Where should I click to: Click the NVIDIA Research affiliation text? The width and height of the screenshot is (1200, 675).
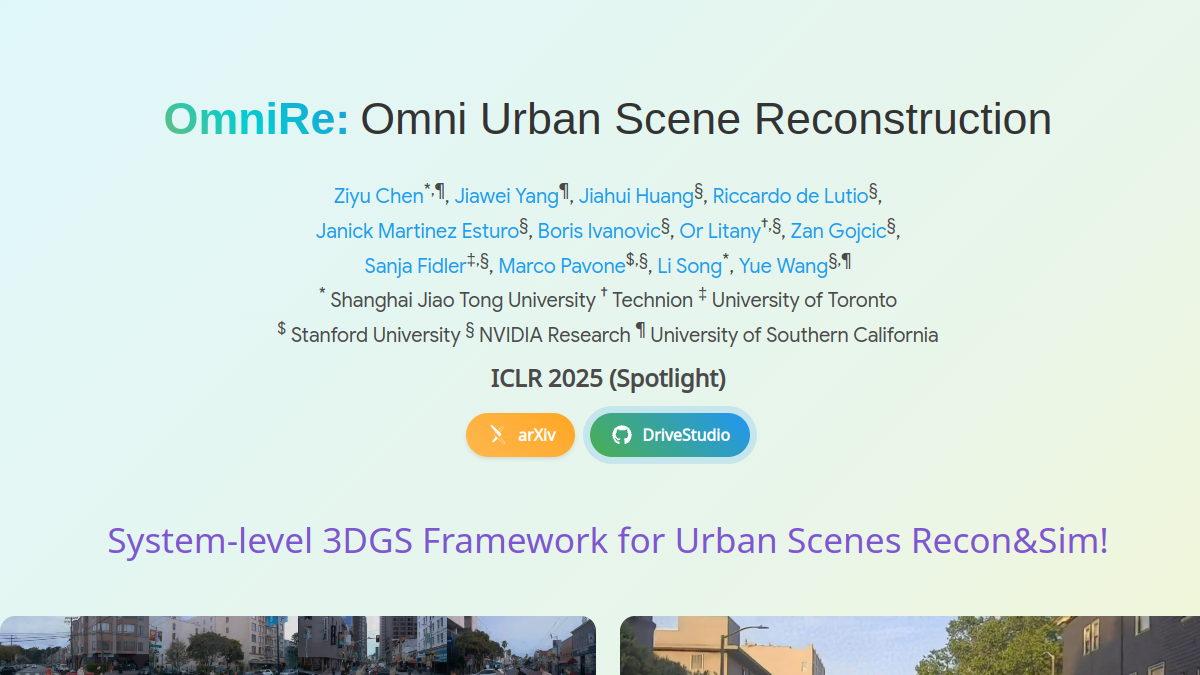[554, 335]
